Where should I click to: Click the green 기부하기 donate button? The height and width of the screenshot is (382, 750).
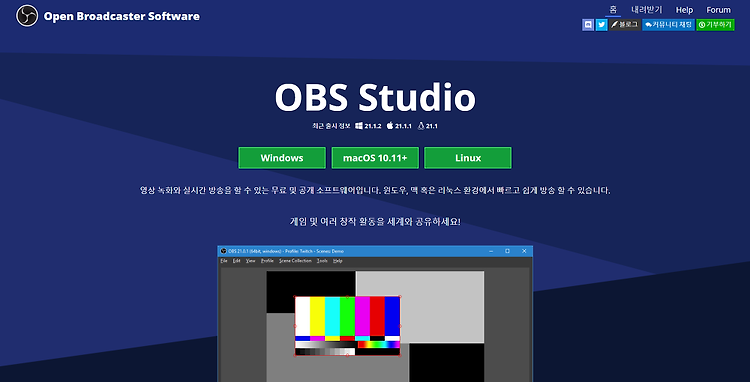pyautogui.click(x=715, y=25)
